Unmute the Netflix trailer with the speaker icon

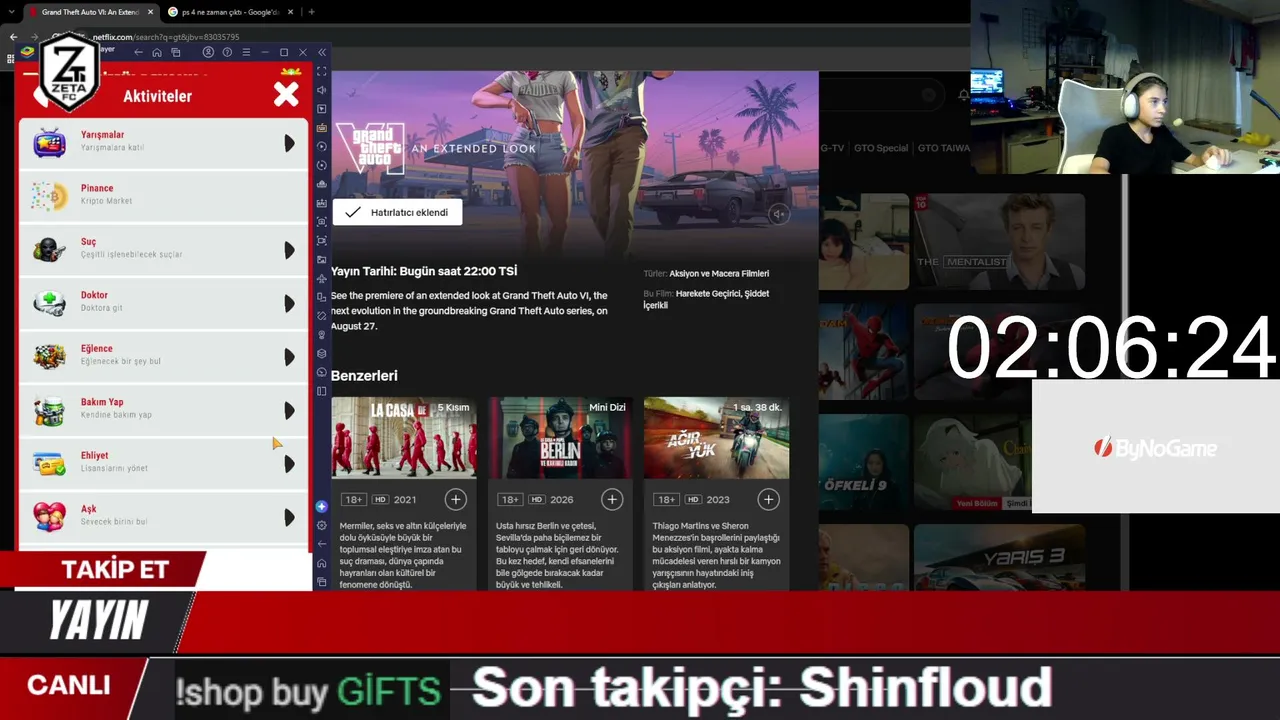[x=779, y=213]
